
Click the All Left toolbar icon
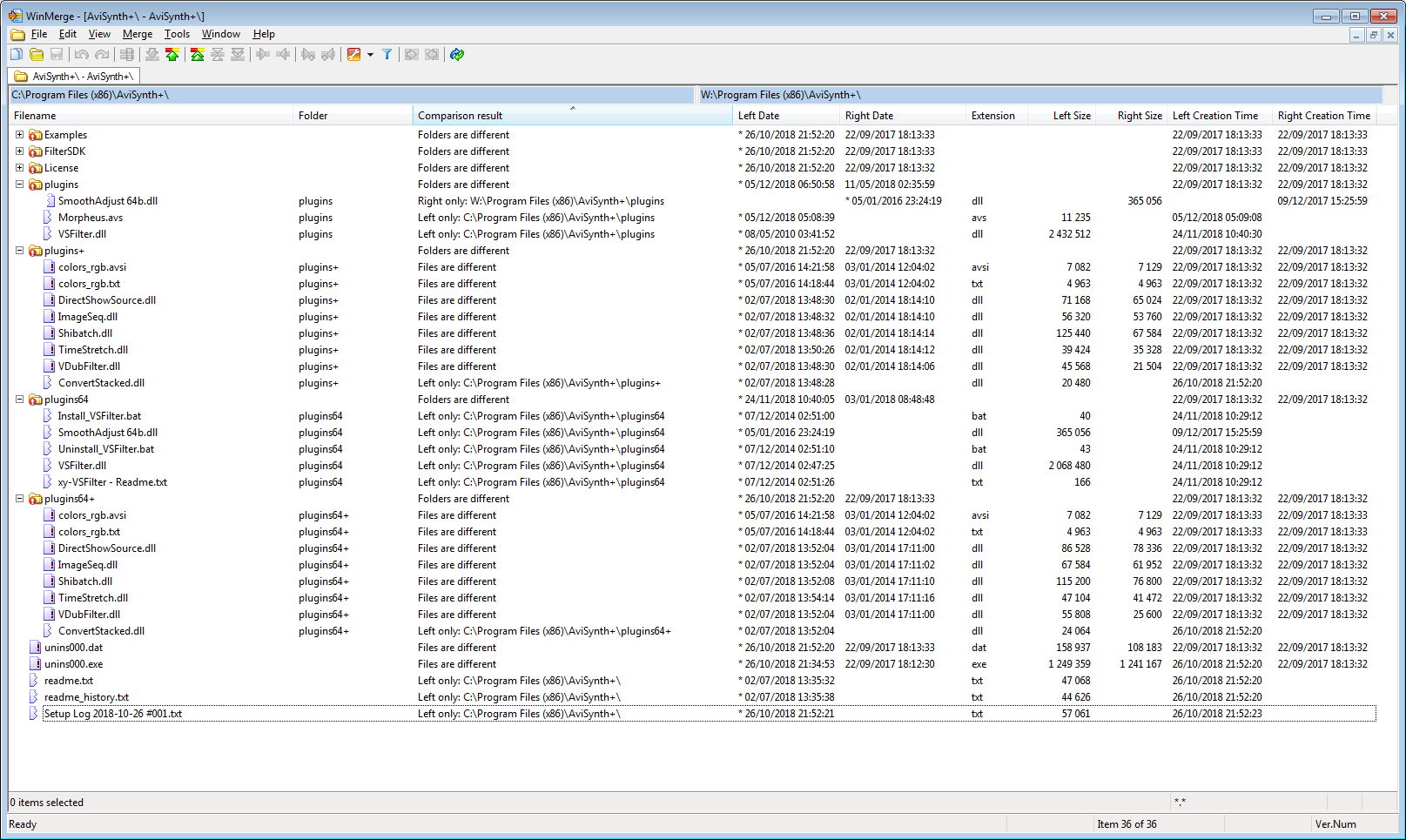click(x=432, y=55)
